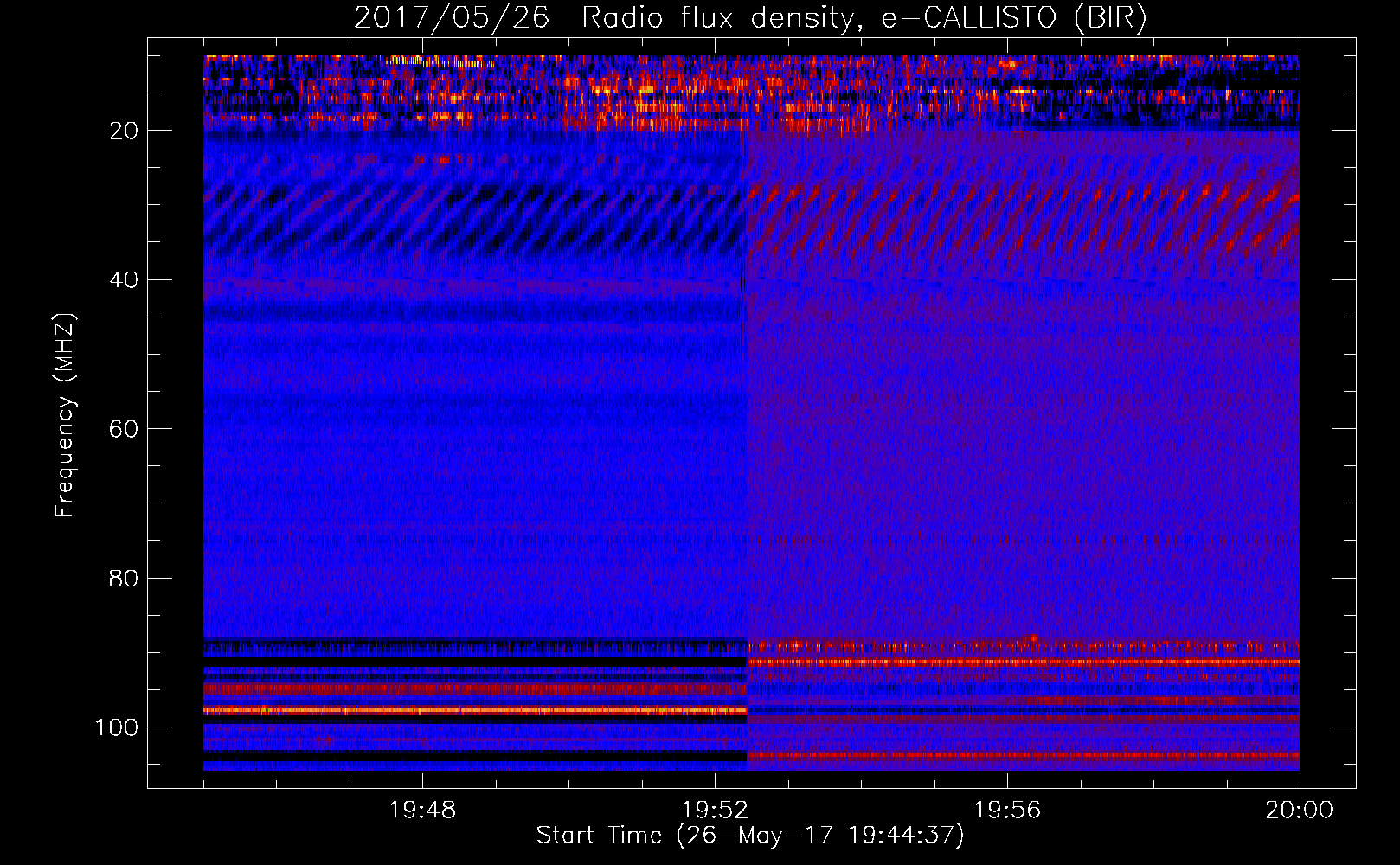Click the 60 MHz frequency tick label
This screenshot has width=1400, height=865.
pos(125,429)
